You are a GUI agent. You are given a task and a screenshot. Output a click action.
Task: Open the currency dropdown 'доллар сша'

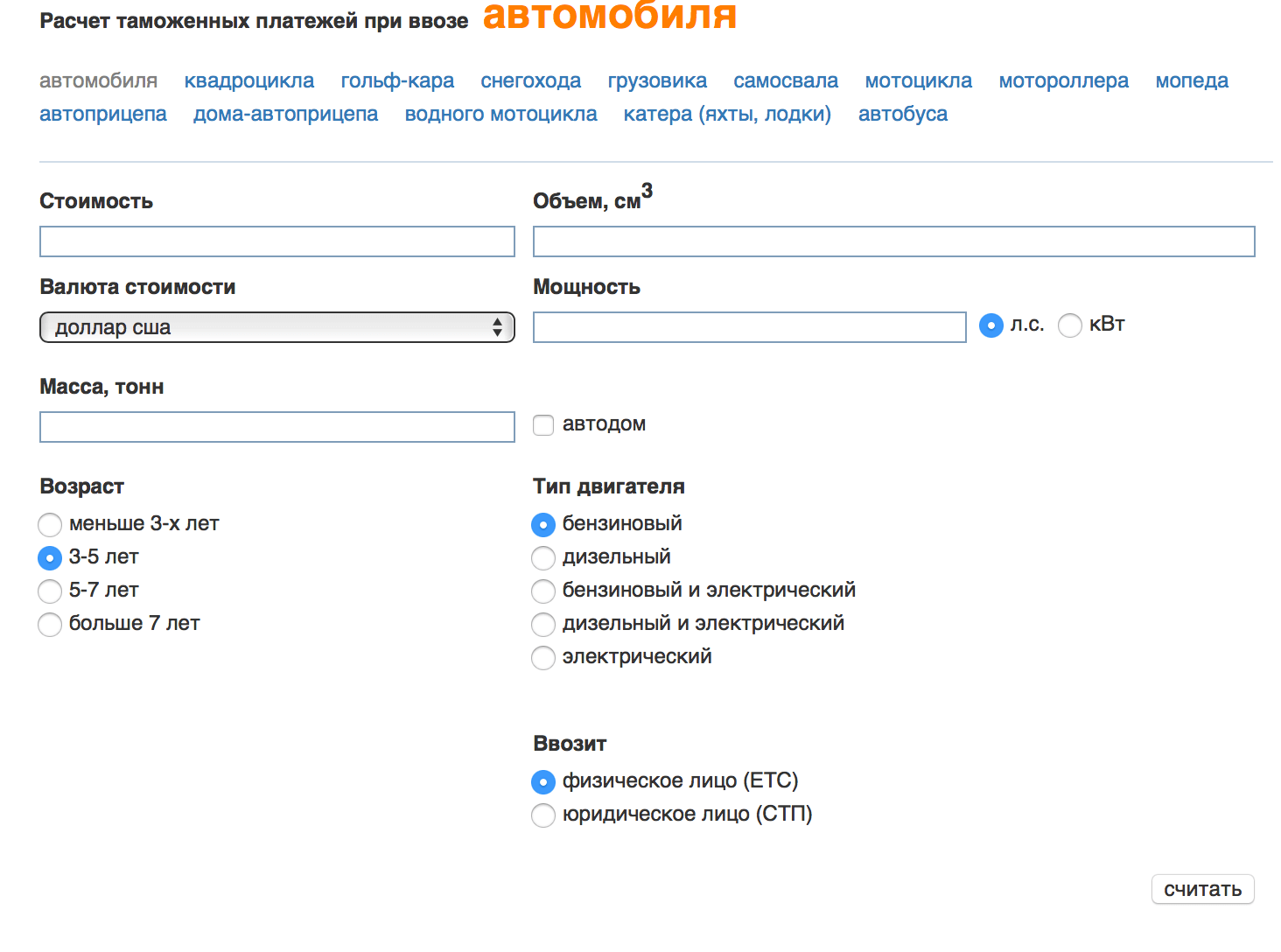pyautogui.click(x=276, y=327)
